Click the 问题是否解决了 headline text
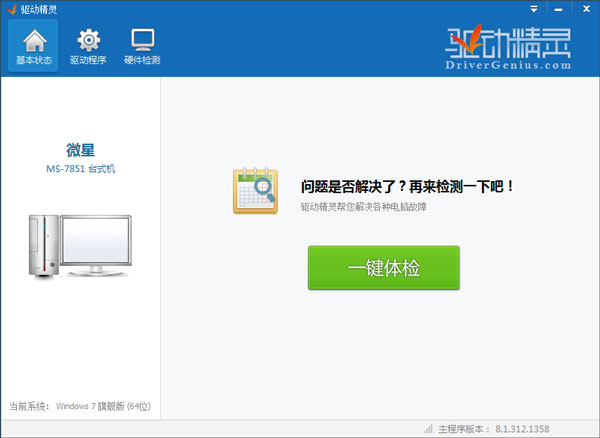This screenshot has width=600, height=438. click(x=408, y=186)
